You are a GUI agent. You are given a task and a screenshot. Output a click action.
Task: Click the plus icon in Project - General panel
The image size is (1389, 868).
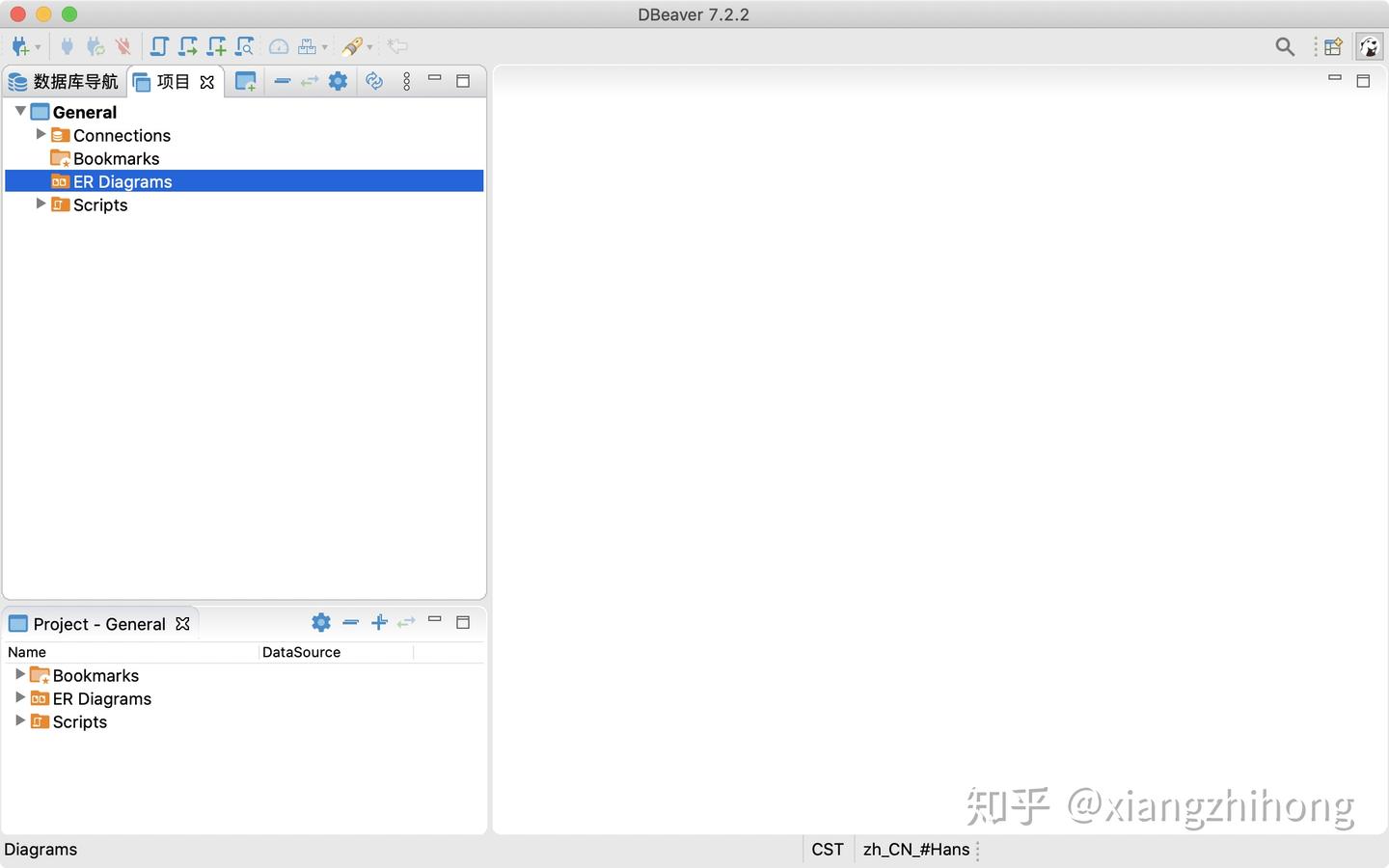[379, 622]
